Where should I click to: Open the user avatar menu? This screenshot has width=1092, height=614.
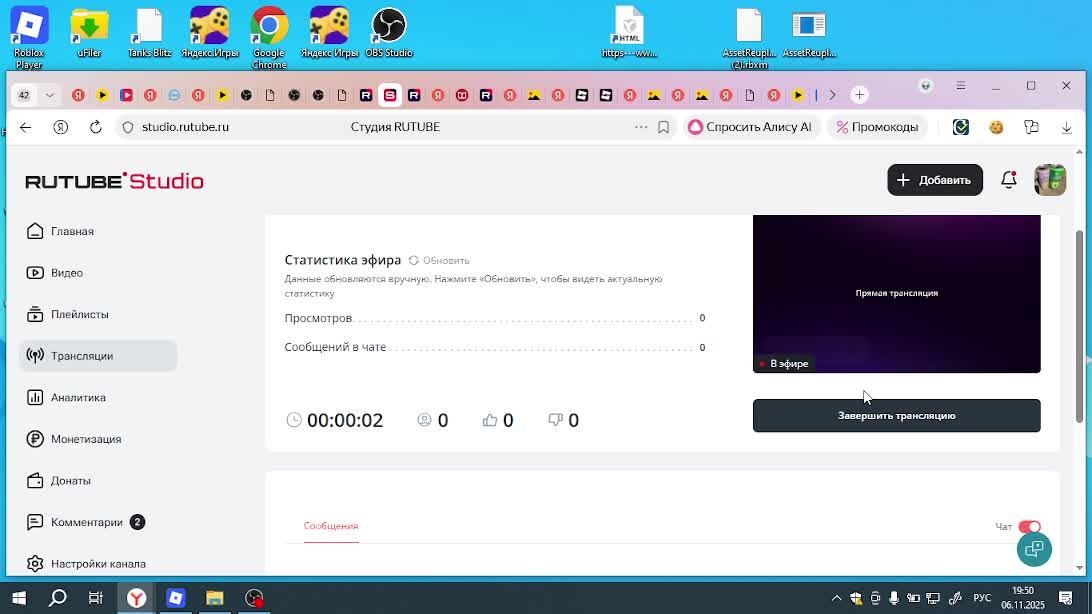coord(1050,180)
